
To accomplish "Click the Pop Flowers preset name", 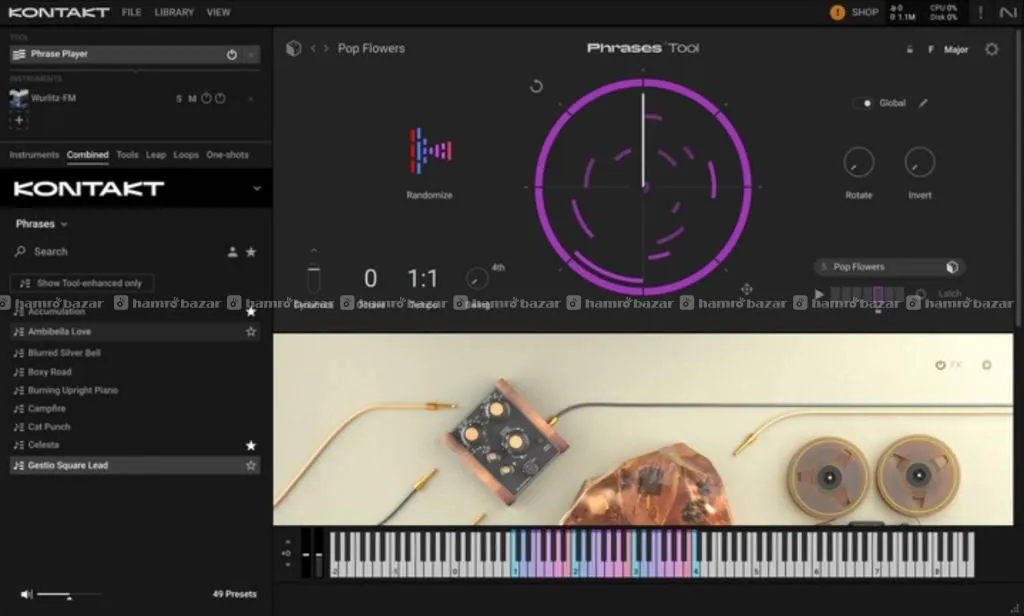I will click(371, 48).
